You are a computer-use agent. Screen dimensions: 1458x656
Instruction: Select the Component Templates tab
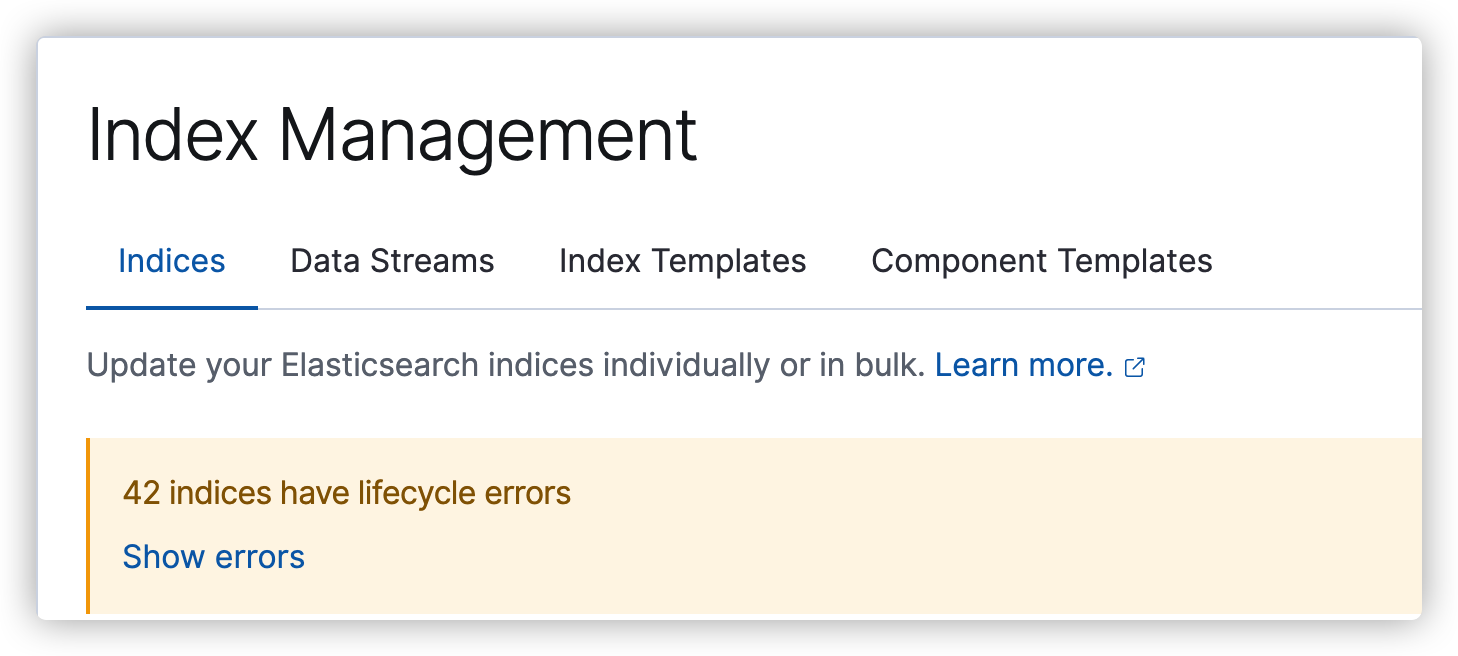click(1041, 261)
